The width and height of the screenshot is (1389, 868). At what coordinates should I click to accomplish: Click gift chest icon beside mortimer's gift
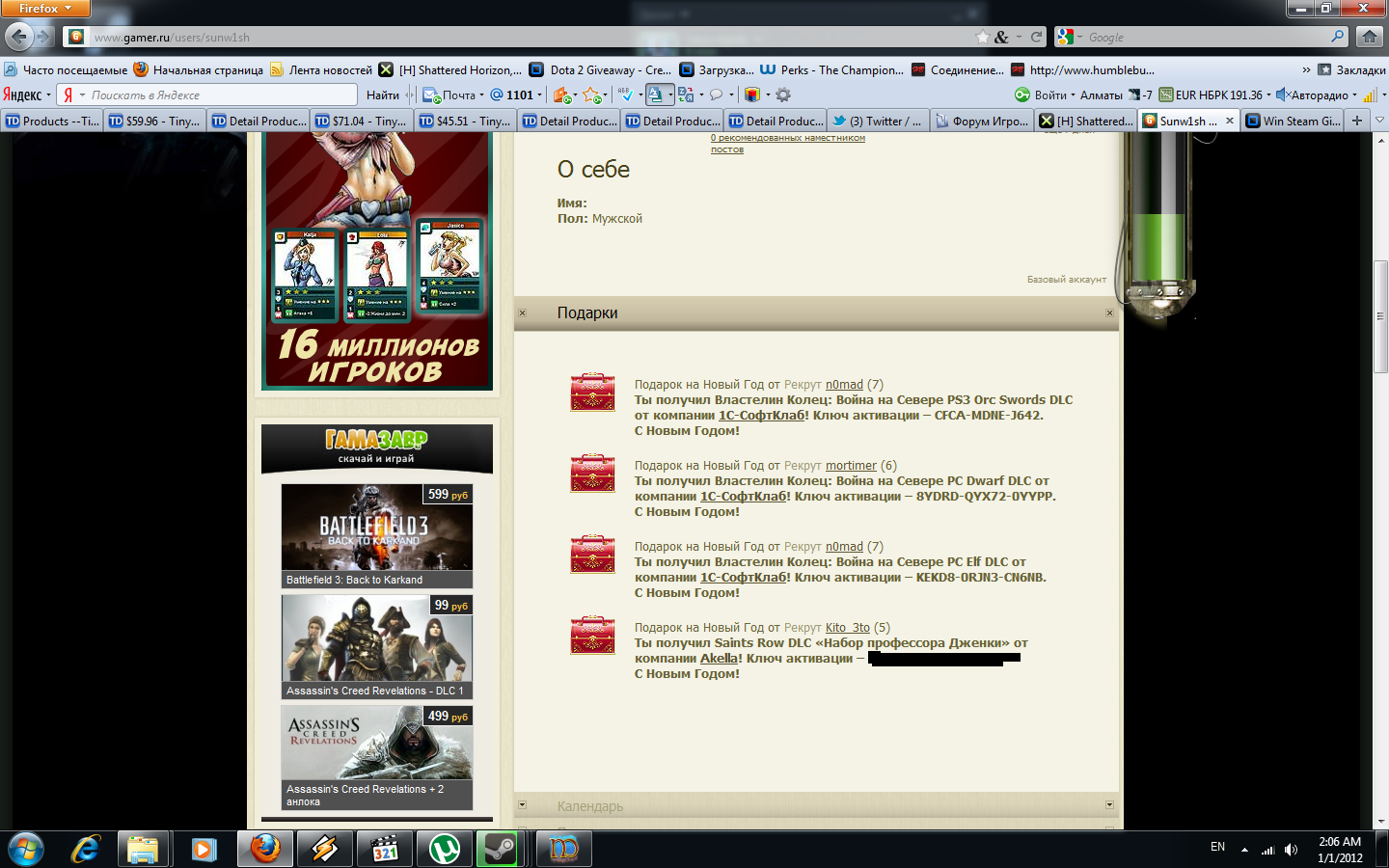point(592,473)
